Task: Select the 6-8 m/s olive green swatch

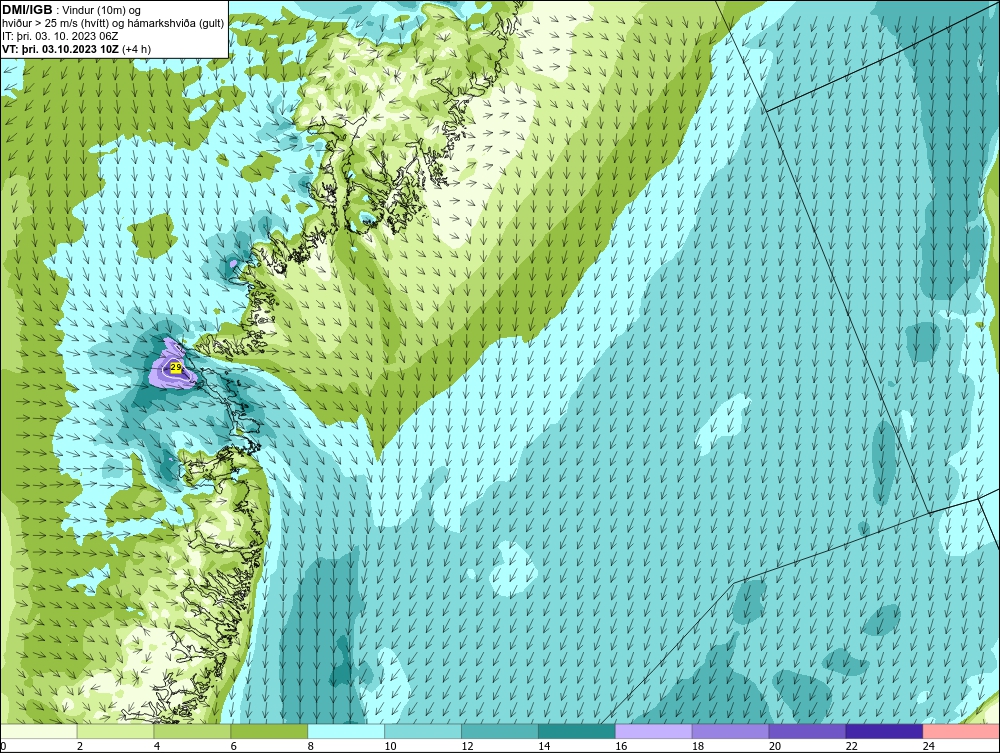Action: pos(269,731)
